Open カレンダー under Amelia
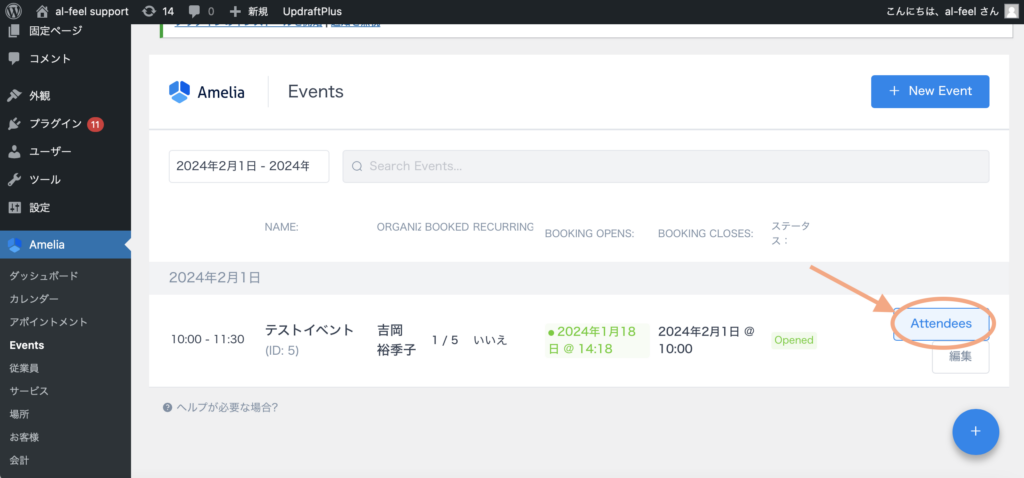This screenshot has width=1024, height=478. coord(34,299)
